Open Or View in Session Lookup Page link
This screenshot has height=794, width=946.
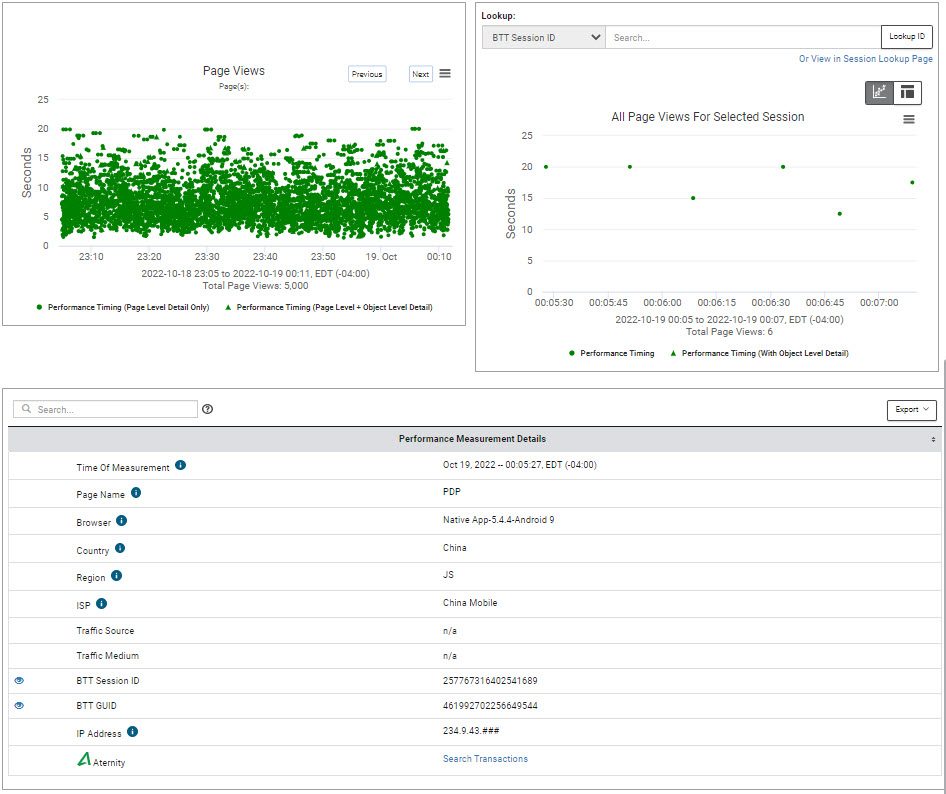click(x=865, y=59)
